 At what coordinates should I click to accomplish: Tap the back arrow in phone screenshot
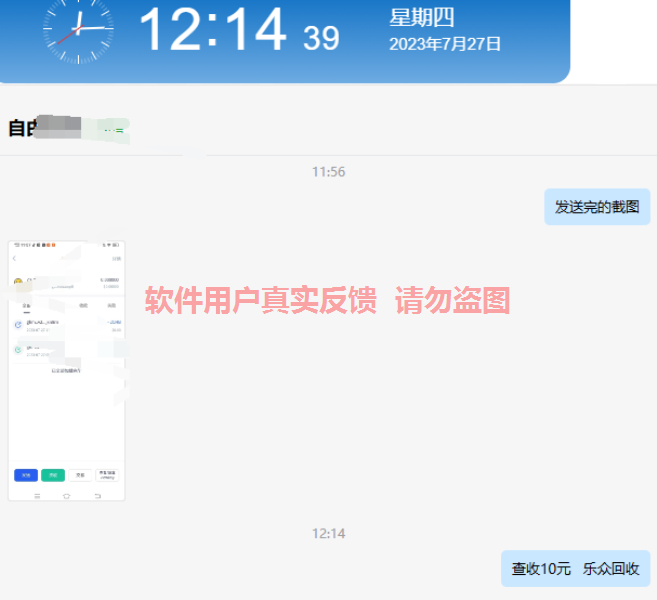15,259
